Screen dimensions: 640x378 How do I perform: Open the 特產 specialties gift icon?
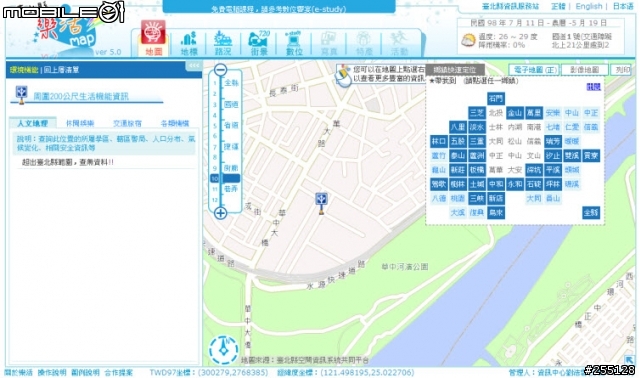(364, 43)
